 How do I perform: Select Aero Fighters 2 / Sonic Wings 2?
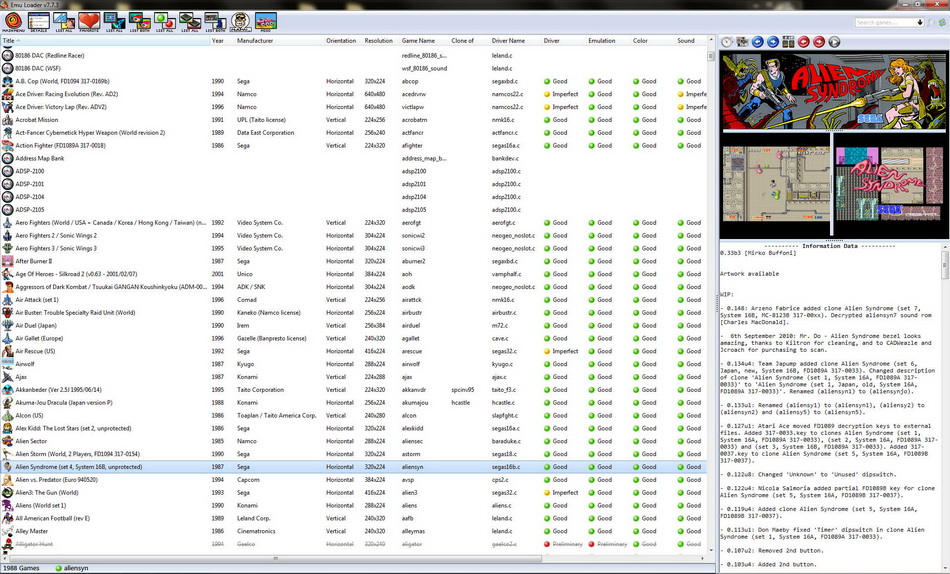[353, 236]
